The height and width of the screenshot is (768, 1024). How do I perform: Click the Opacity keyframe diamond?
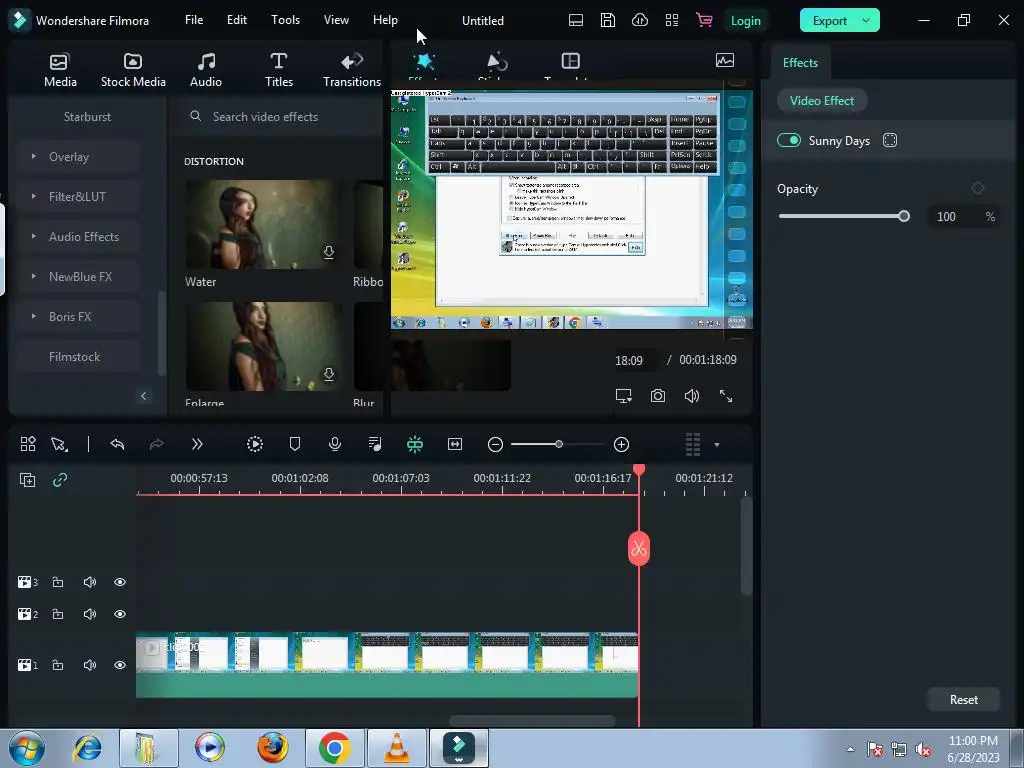coord(978,189)
